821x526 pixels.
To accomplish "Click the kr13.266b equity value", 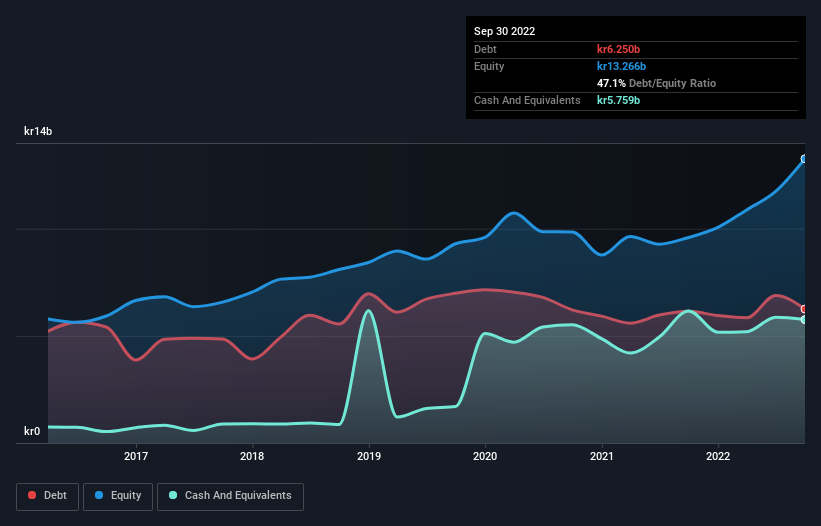I will pyautogui.click(x=622, y=66).
